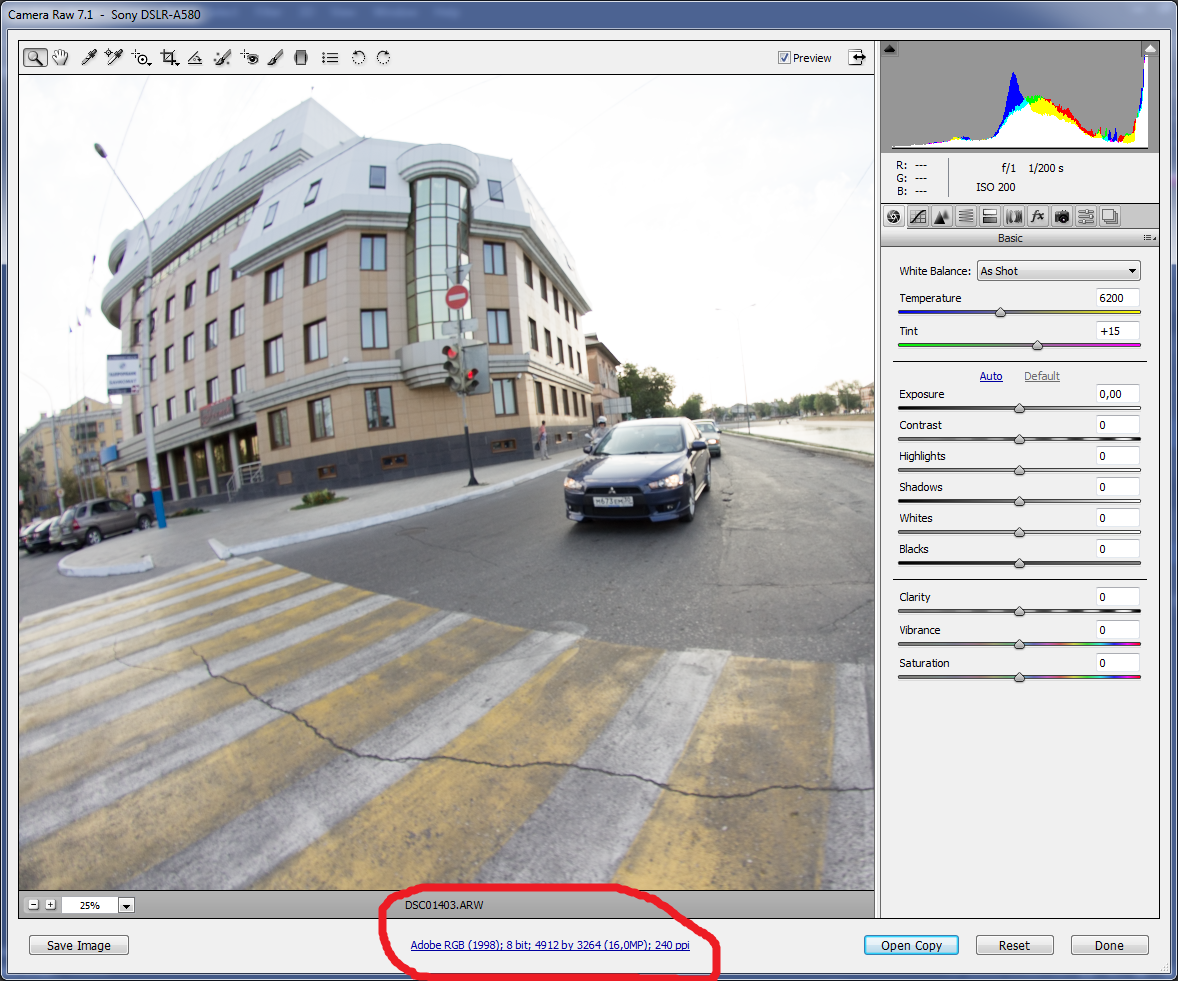Rotate image 90° counterclockwise
This screenshot has width=1178, height=981.
tap(358, 58)
